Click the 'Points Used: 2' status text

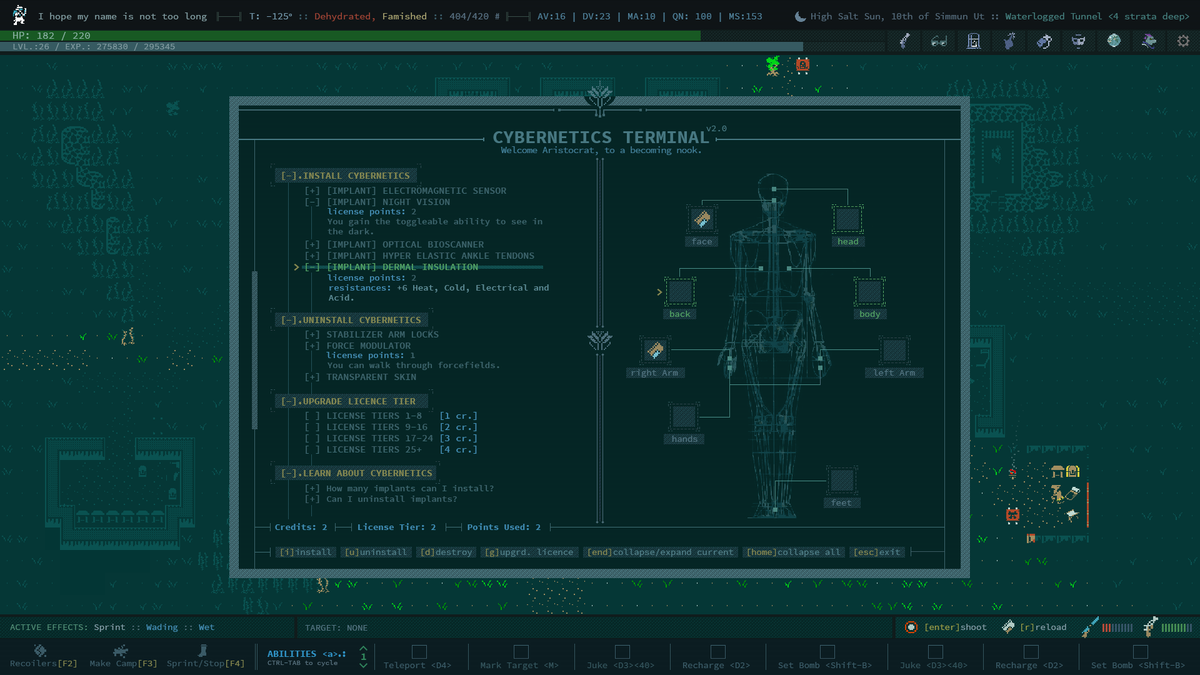pos(504,527)
